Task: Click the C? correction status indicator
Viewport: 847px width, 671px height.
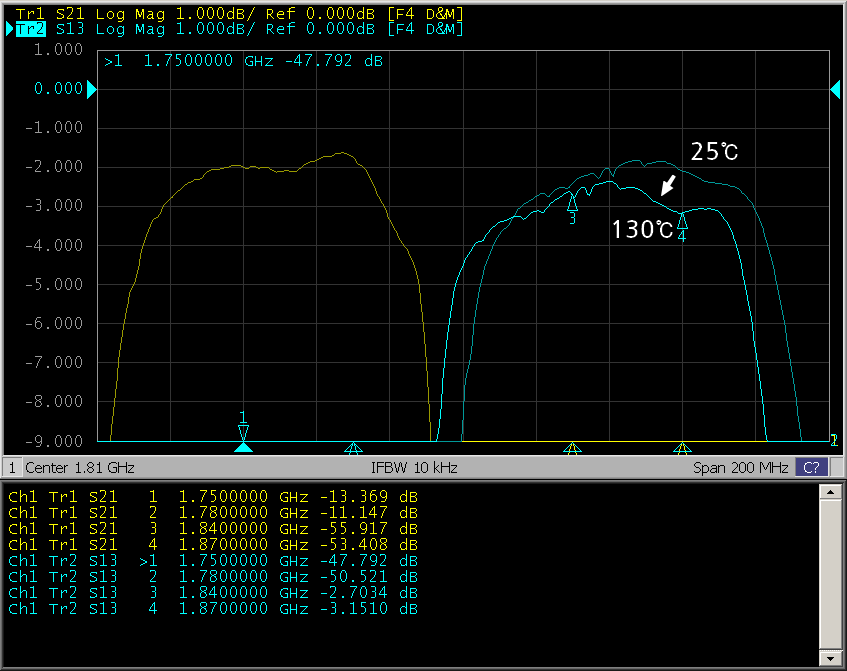Action: click(x=811, y=467)
